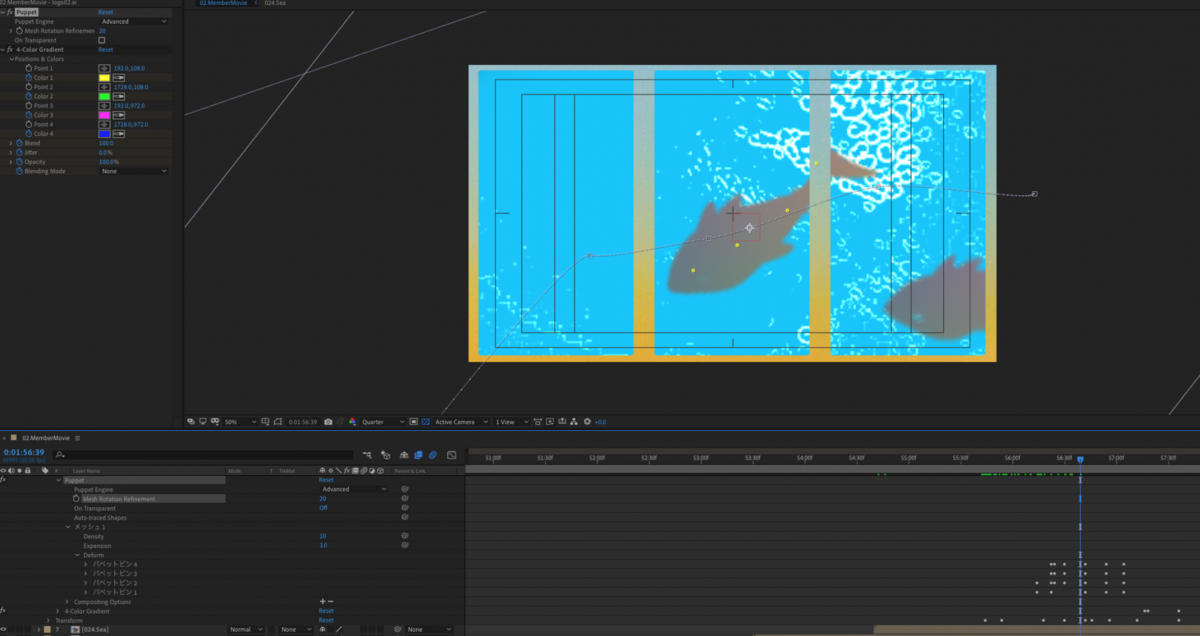This screenshot has width=1200, height=636.
Task: Toggle the draft 3D icon in timeline
Action: (385, 455)
